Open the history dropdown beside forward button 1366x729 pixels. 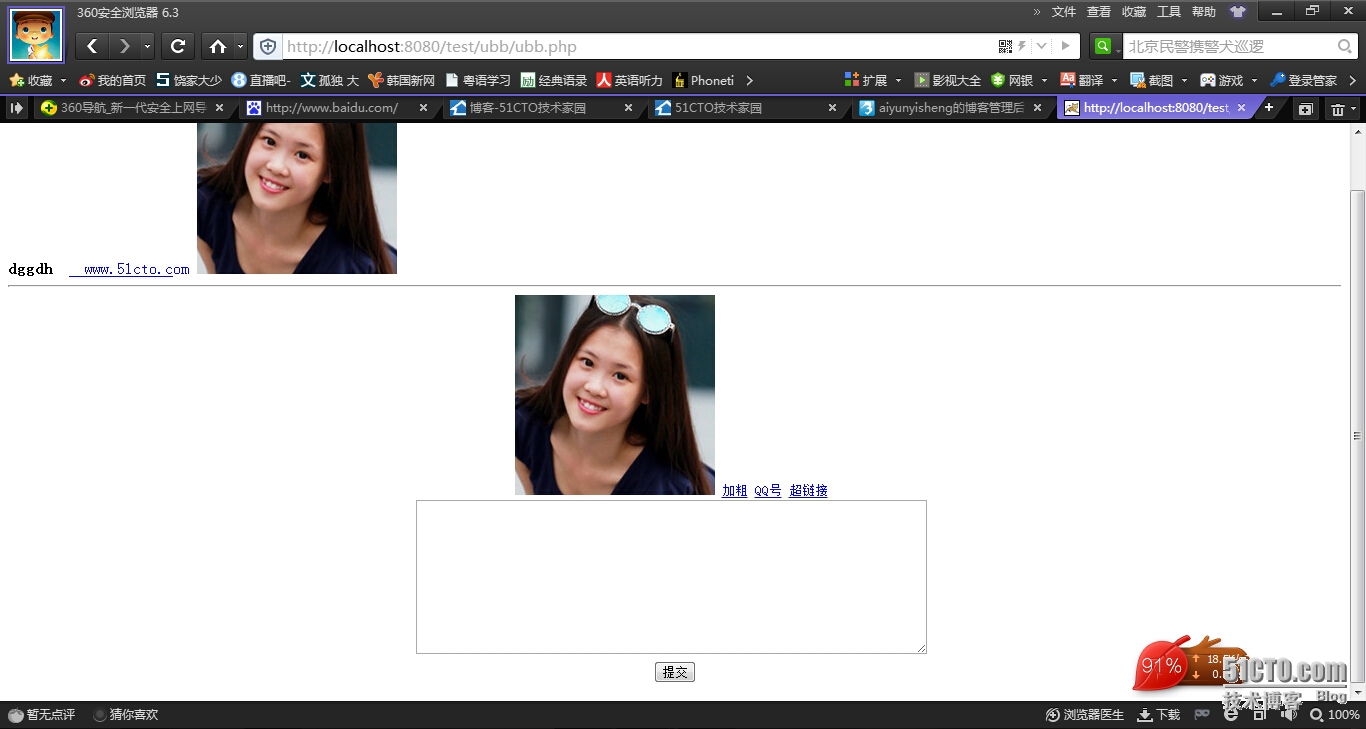(147, 46)
